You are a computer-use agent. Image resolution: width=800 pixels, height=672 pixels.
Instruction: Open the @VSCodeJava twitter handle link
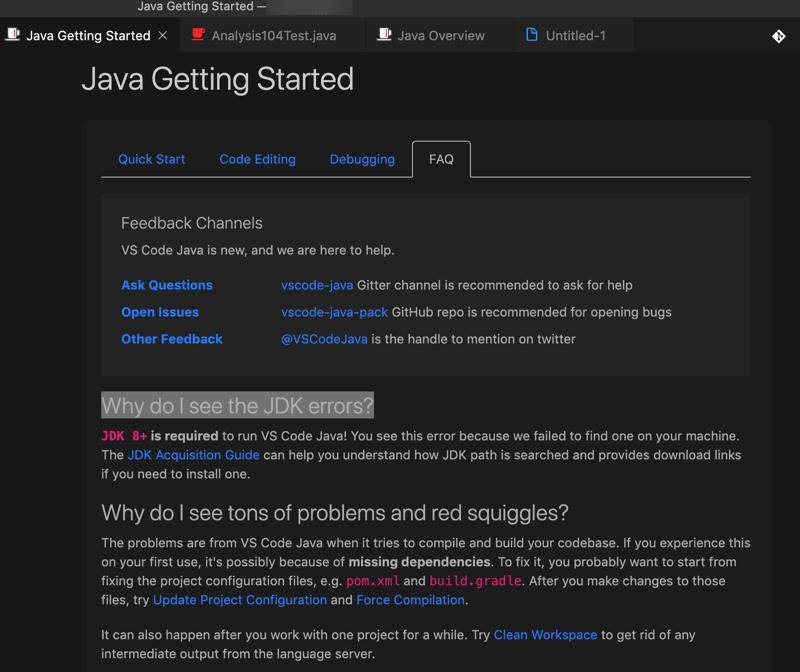(324, 339)
